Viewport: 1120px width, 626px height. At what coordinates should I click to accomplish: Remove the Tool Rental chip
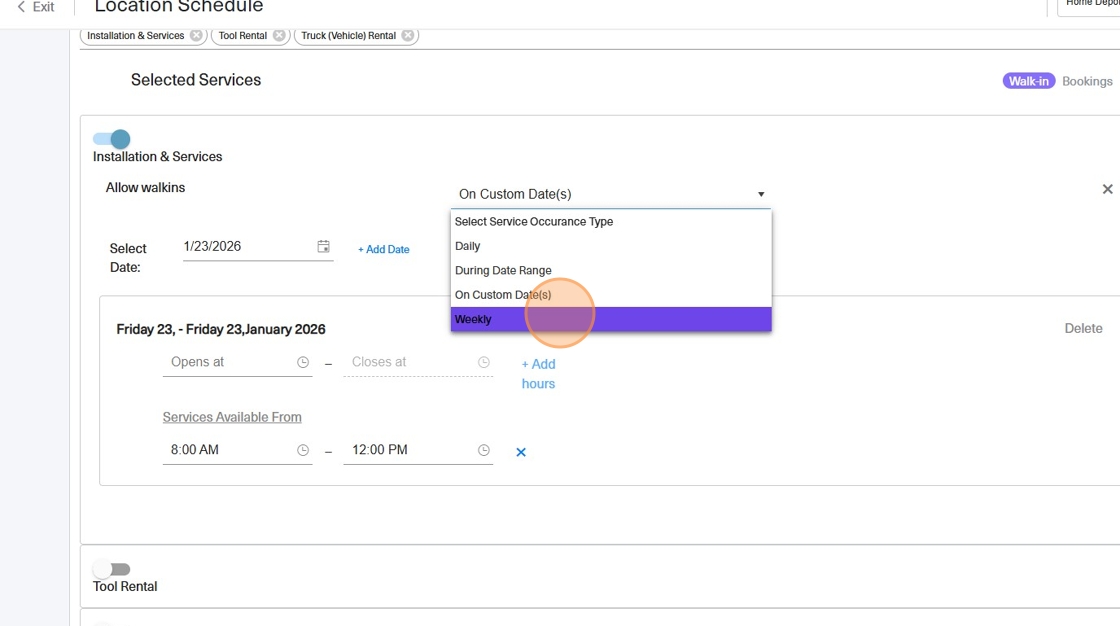coord(279,36)
